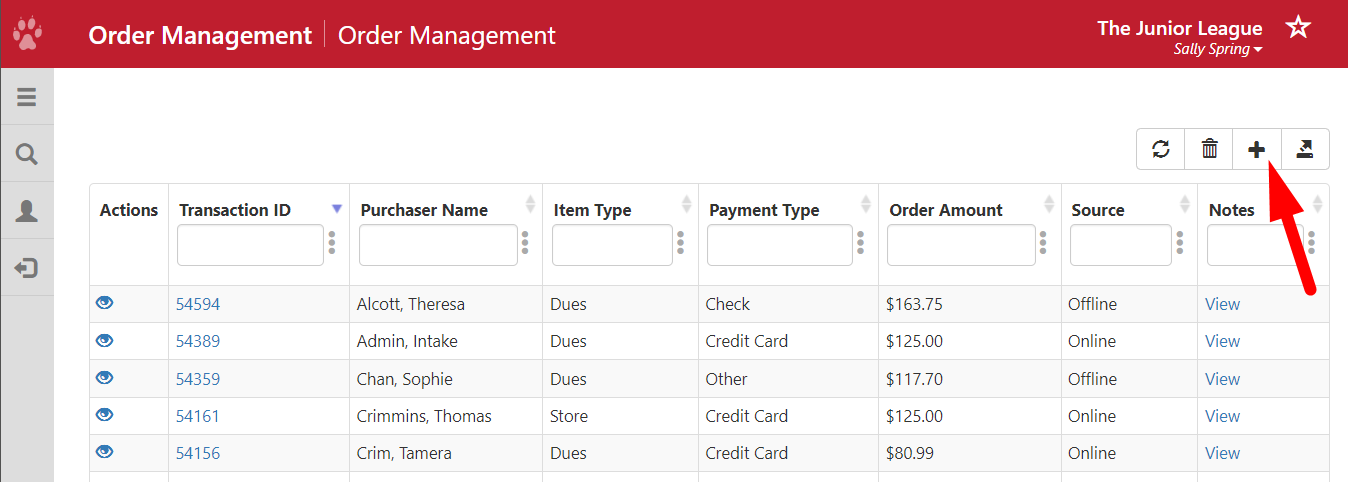Select the $117.70 order amount cell
Viewport: 1348px width, 482px height.
coord(914,379)
